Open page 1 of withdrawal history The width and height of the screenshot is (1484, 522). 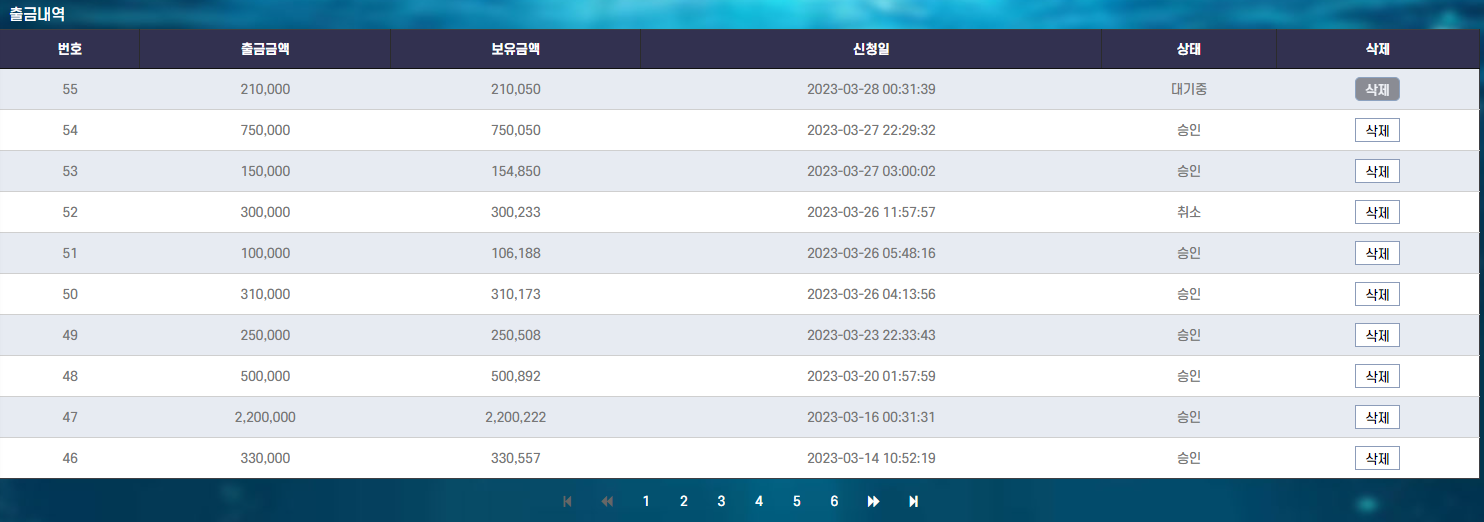(646, 501)
